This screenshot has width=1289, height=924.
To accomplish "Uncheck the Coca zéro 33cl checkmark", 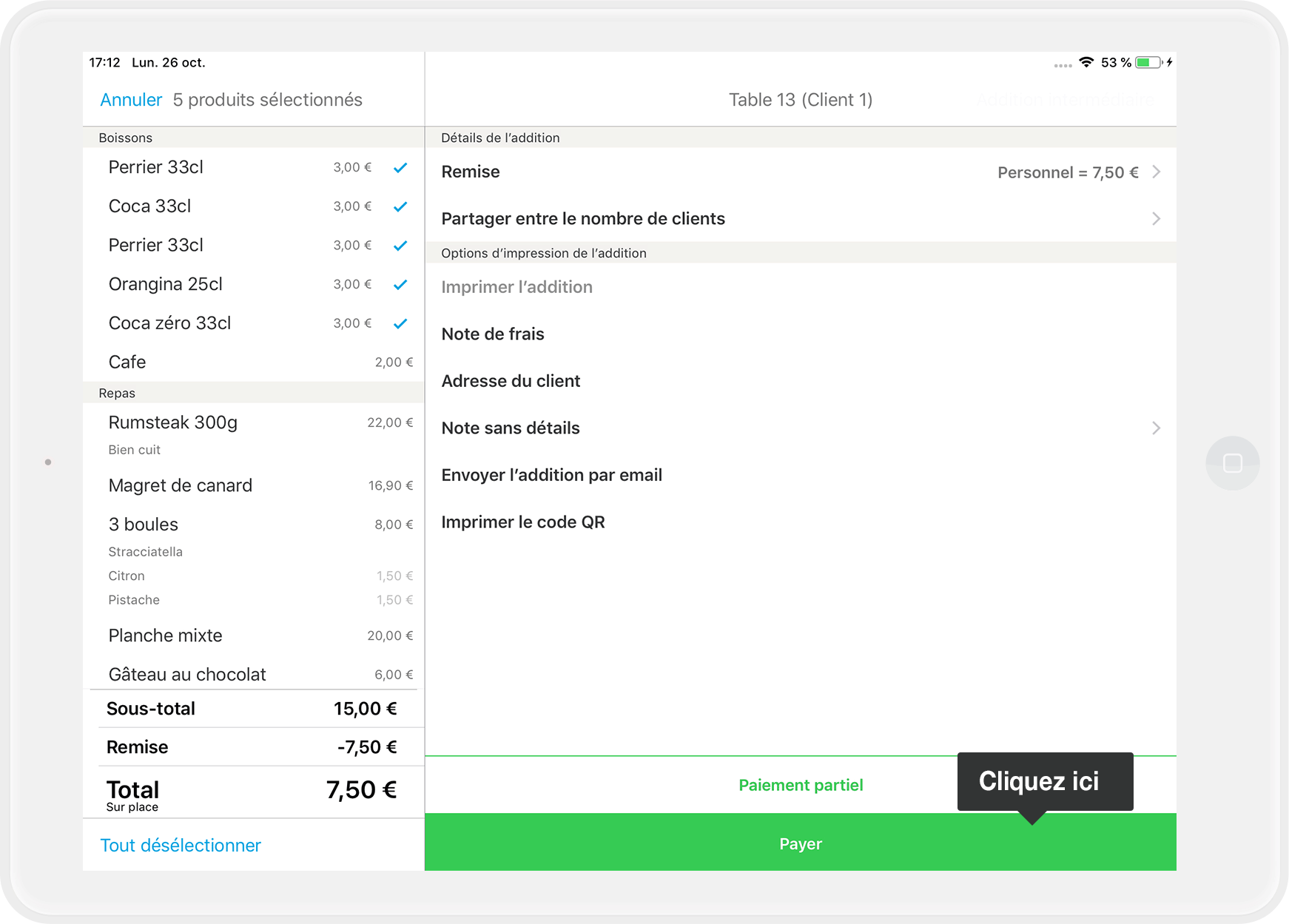I will click(400, 323).
